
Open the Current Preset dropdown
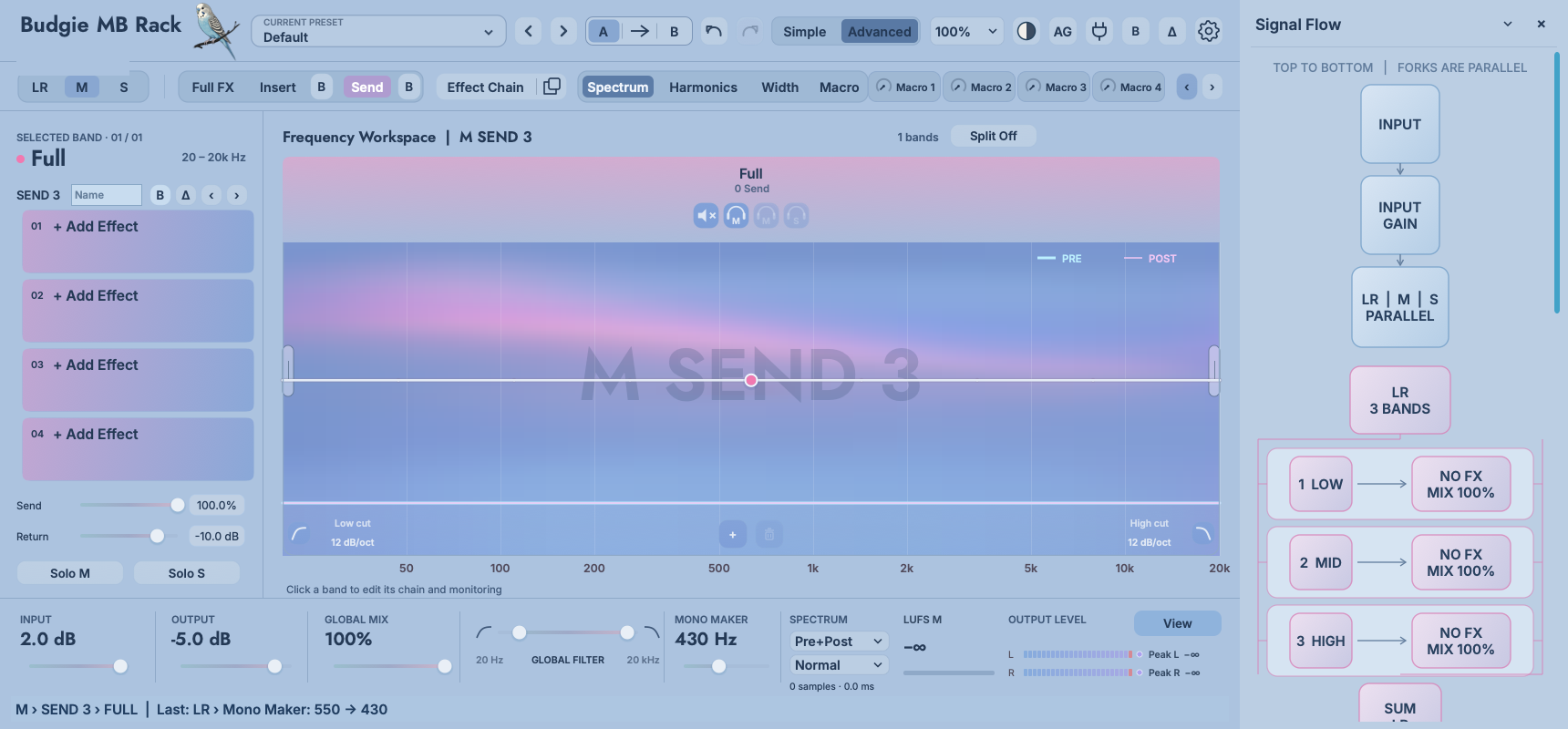point(378,31)
